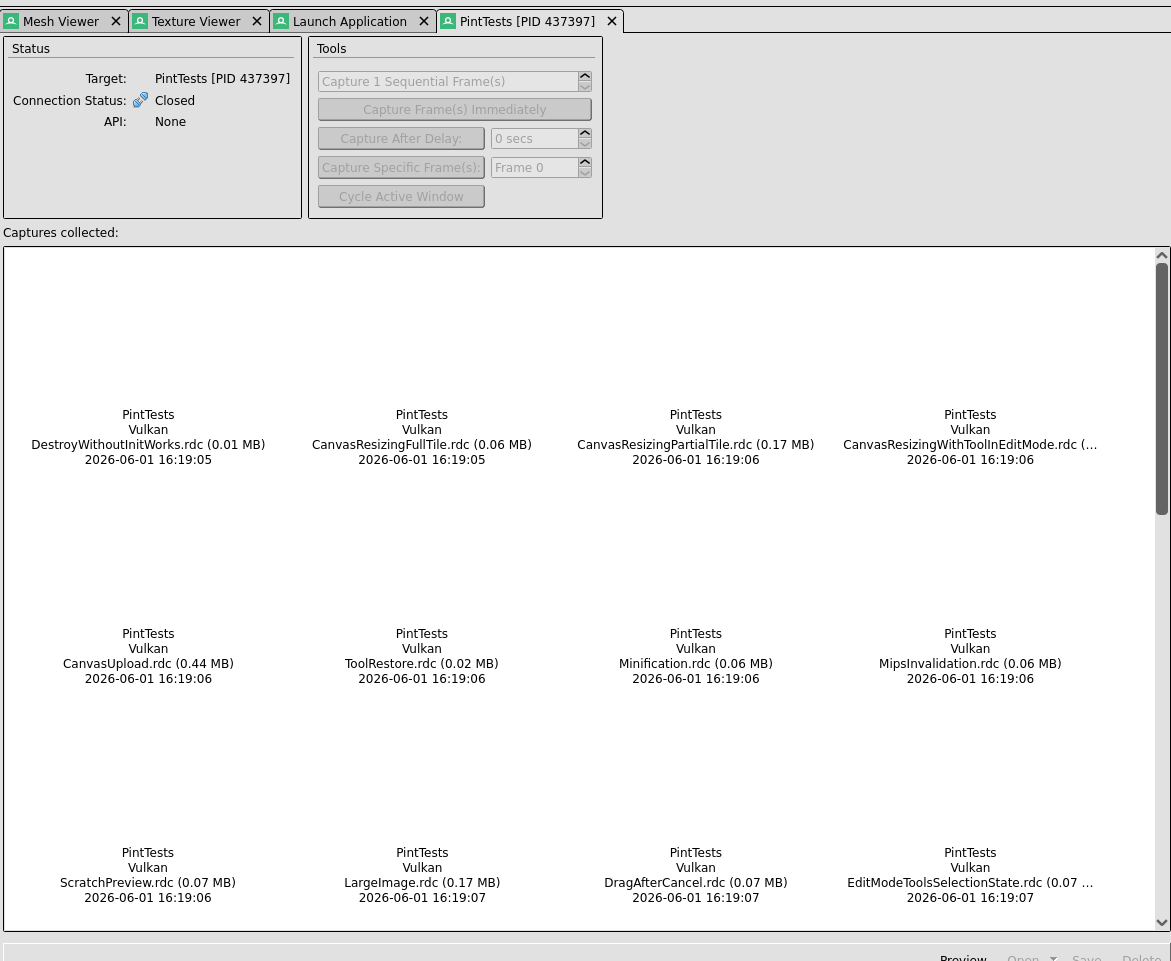This screenshot has width=1171, height=961.
Task: Click the Target value 'PintTests [PID 437397]'
Action: 223,78
